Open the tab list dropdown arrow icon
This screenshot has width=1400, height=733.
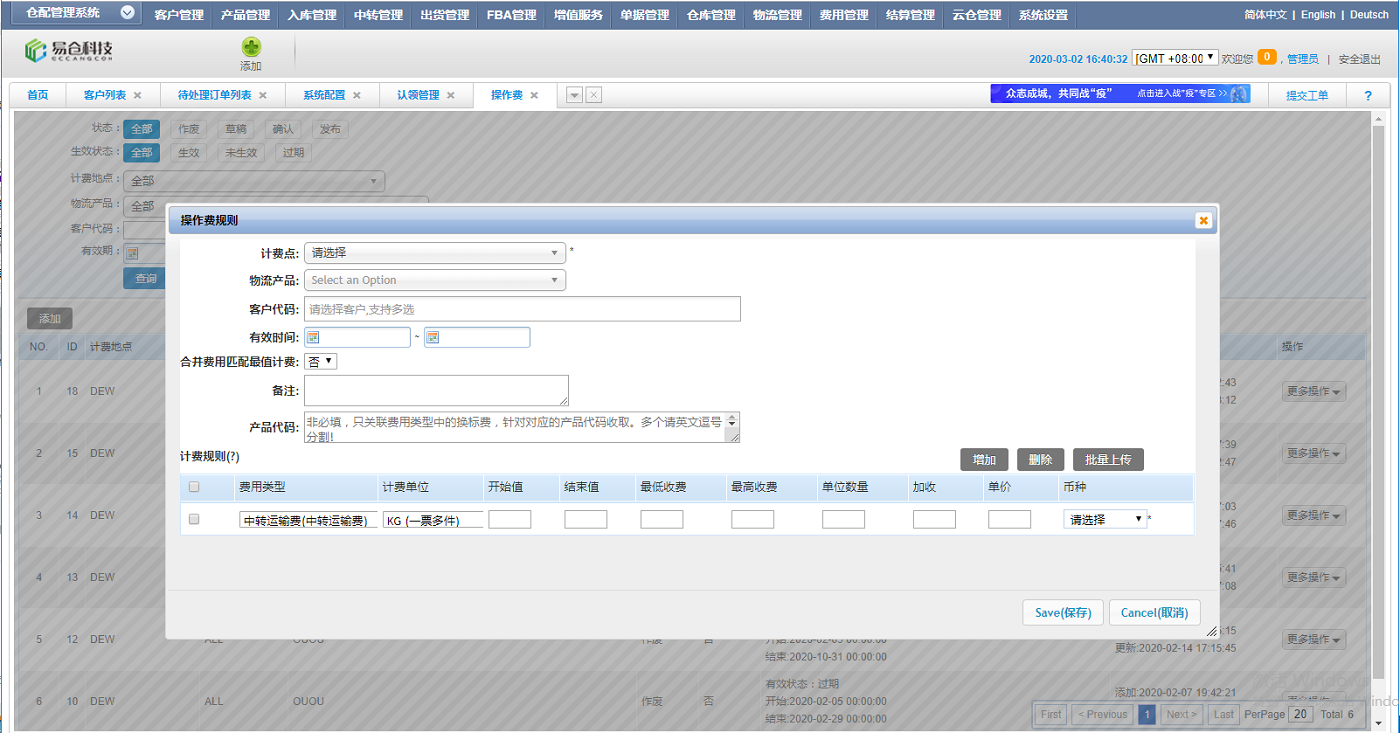click(574, 95)
